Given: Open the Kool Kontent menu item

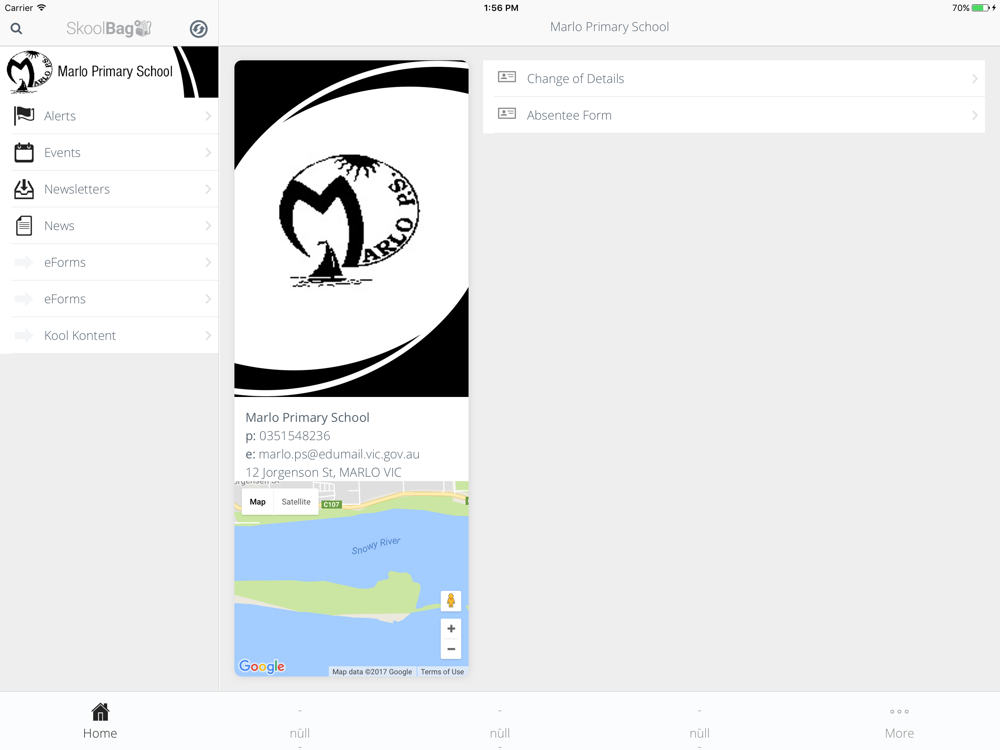Looking at the screenshot, I should (109, 335).
